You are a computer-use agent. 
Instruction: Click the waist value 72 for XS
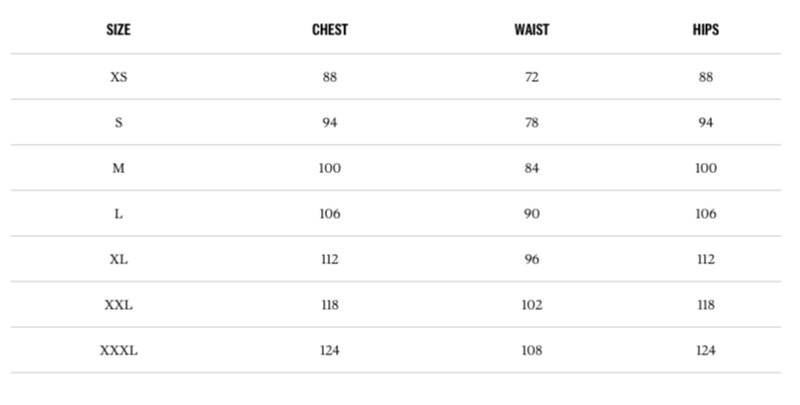pos(531,77)
